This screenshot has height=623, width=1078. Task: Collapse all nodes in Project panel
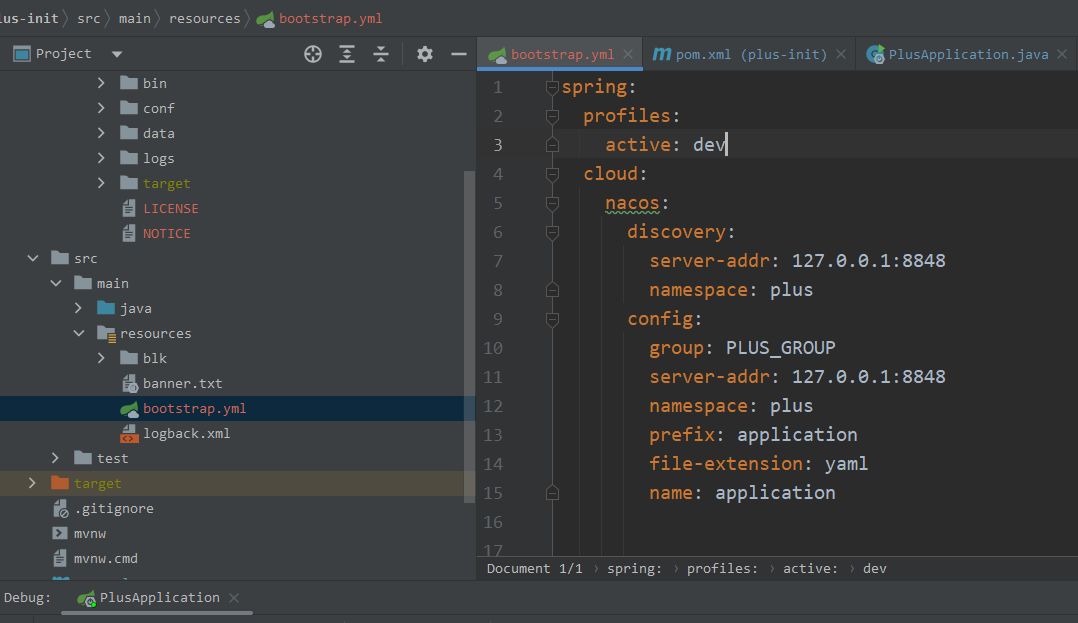381,54
